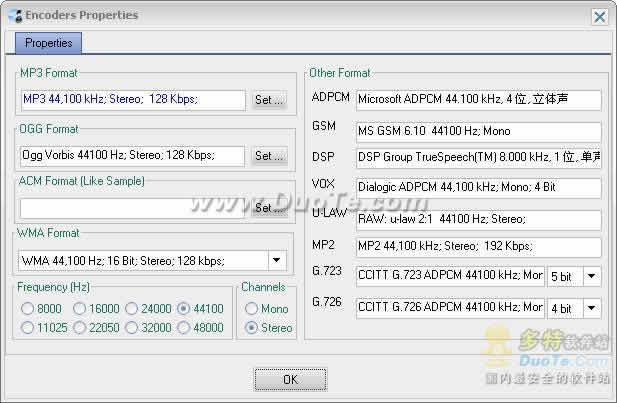Click the ADPCM format field
617x403 pixels.
(478, 100)
